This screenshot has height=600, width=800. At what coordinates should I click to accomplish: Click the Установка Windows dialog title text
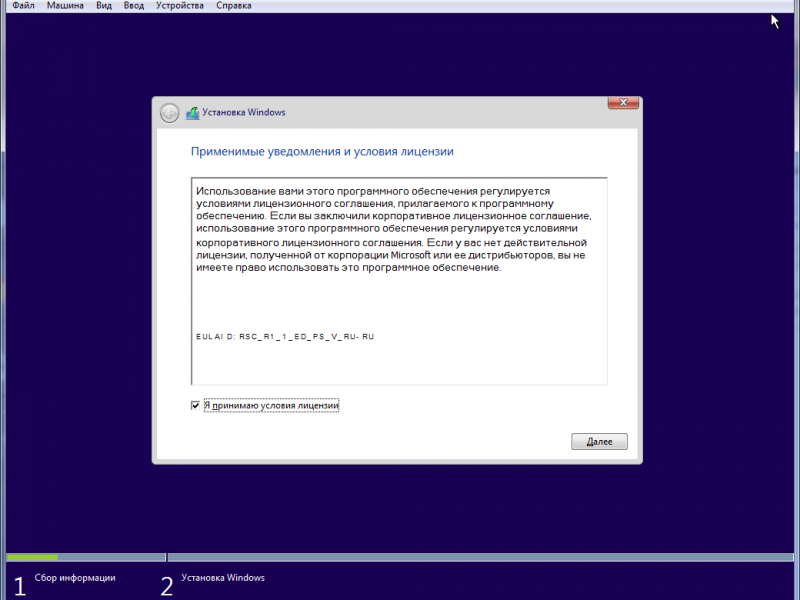(244, 113)
